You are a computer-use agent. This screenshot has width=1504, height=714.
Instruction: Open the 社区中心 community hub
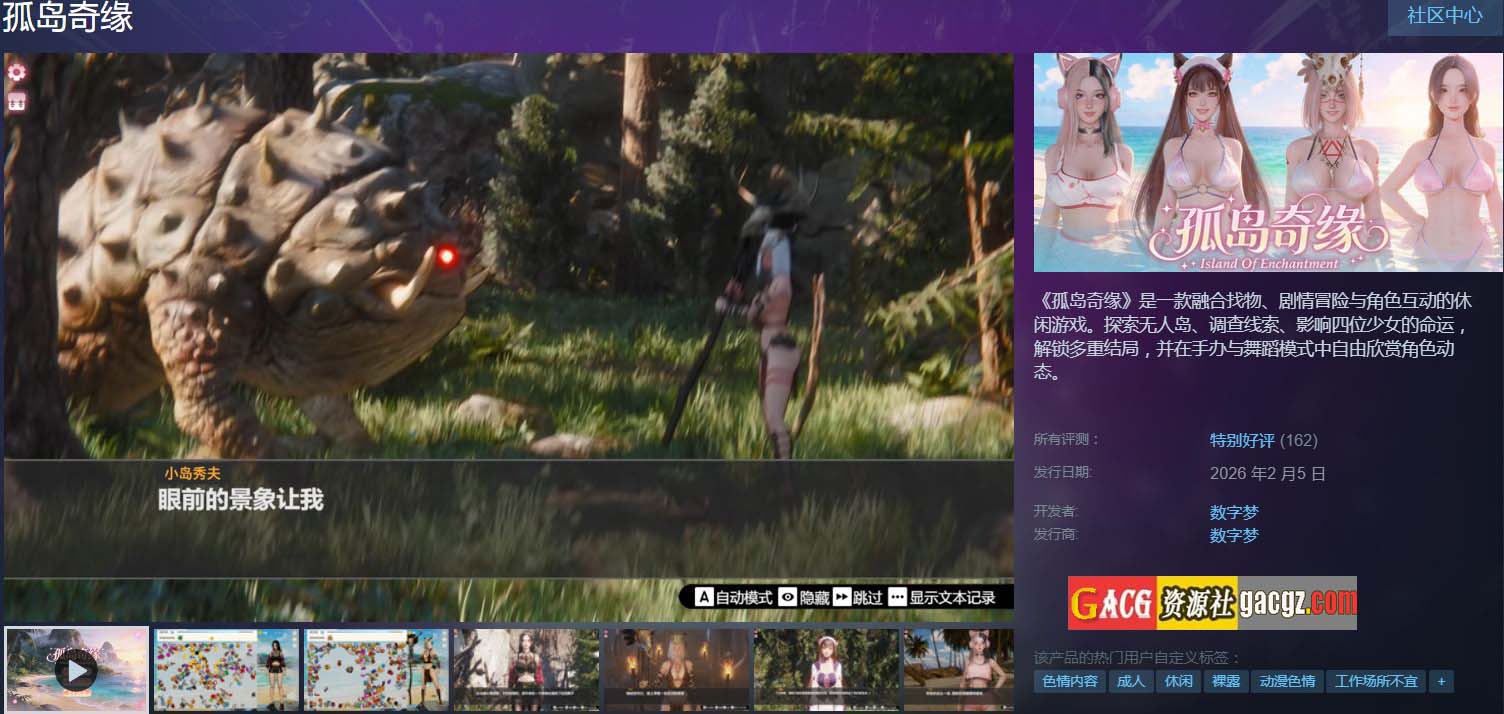[x=1444, y=17]
